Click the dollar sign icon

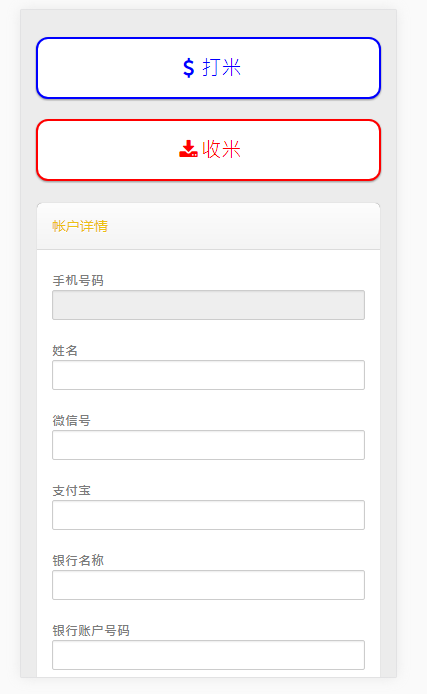tap(189, 68)
